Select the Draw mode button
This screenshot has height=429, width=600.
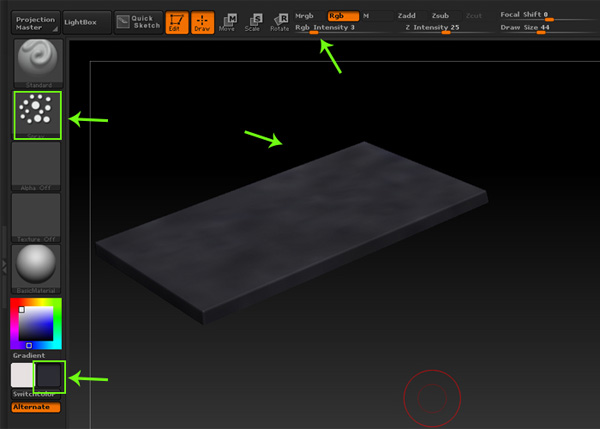click(x=203, y=22)
